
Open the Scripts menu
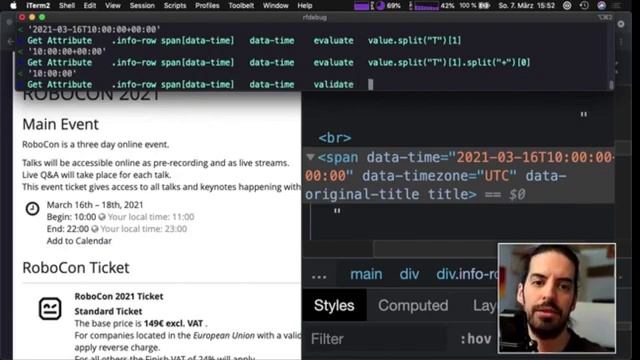click(x=175, y=6)
